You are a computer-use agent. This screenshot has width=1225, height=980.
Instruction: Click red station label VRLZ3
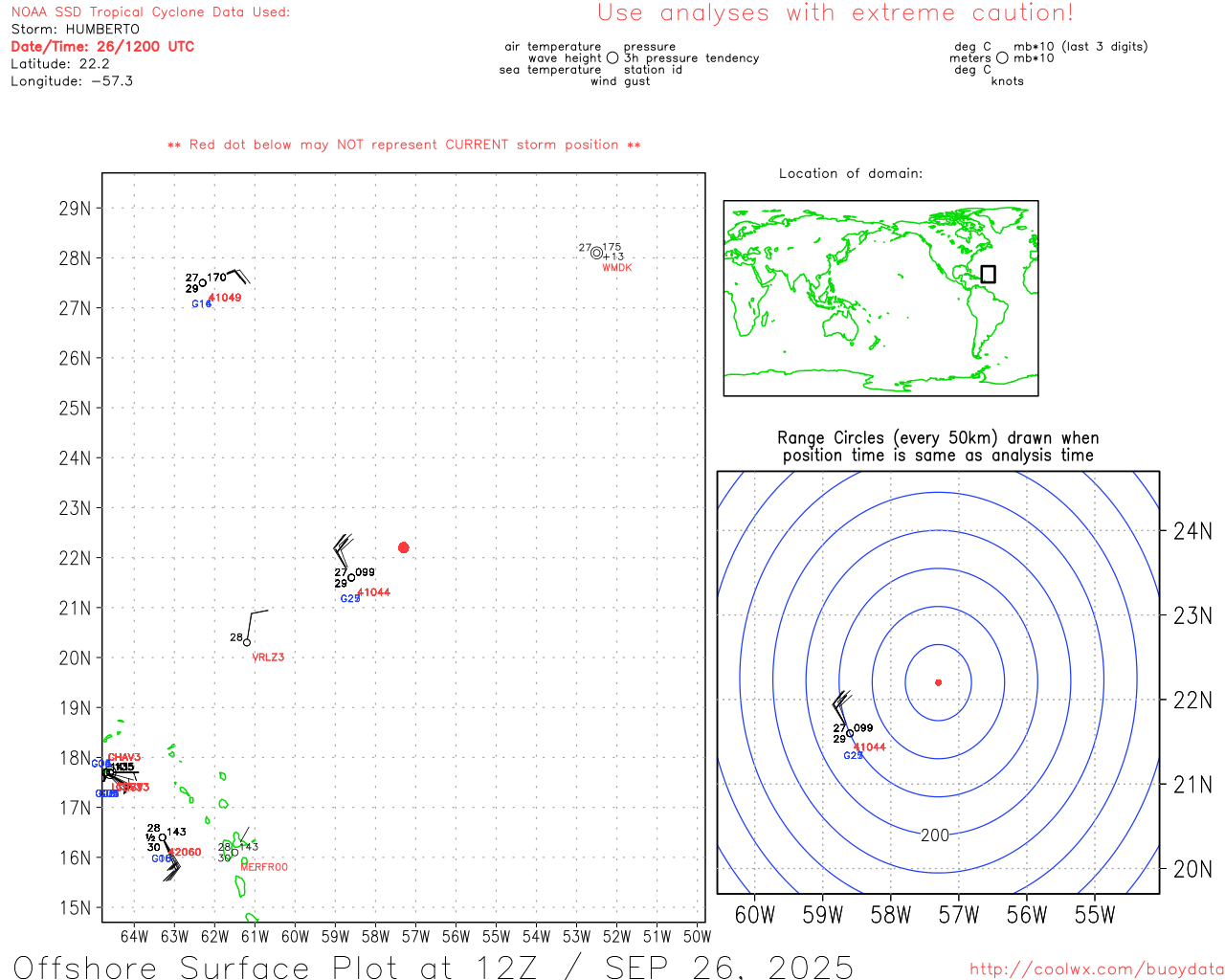point(268,657)
